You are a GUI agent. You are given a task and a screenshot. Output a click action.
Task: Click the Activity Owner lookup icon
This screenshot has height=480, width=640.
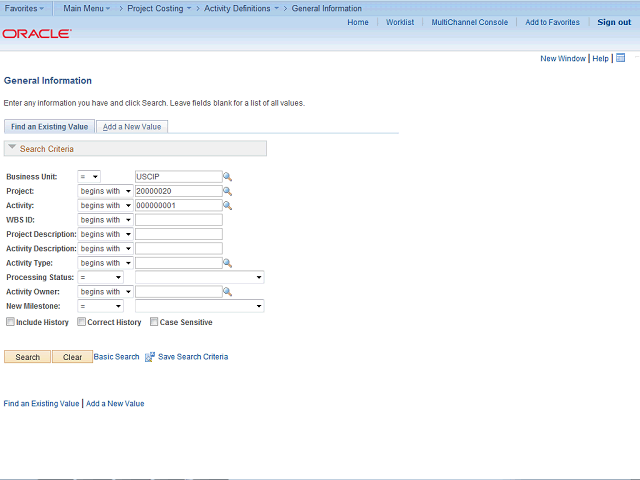click(227, 292)
